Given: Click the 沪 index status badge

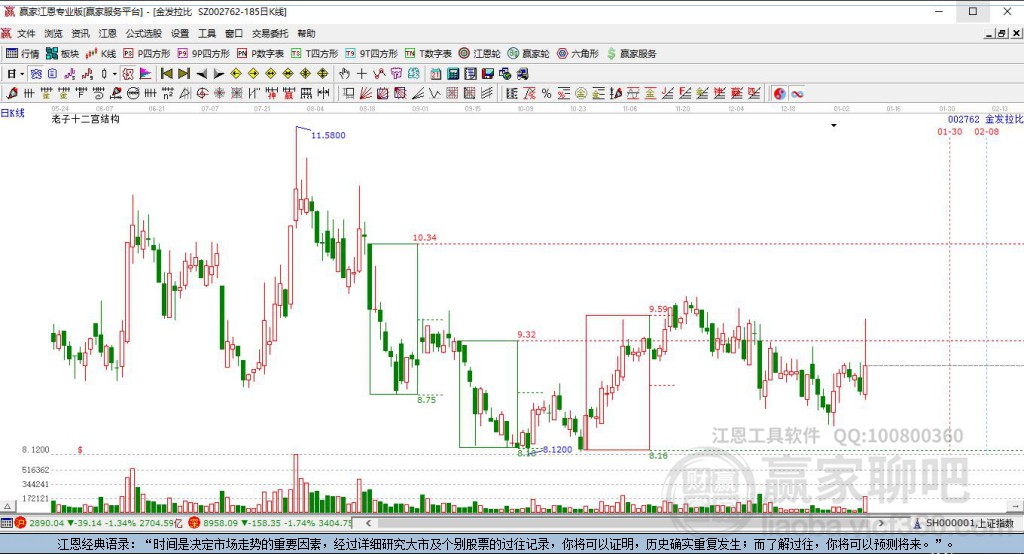Looking at the screenshot, I should click(x=20, y=523).
